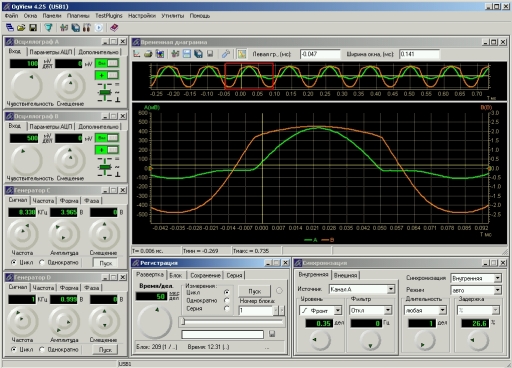
Task: Switch to Частота tab in Generator C
Action: click(43, 201)
